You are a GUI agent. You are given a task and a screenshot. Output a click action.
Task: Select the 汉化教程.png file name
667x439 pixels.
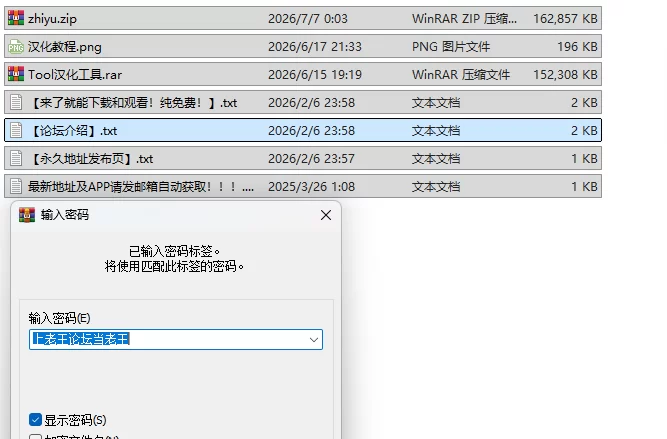pos(65,47)
